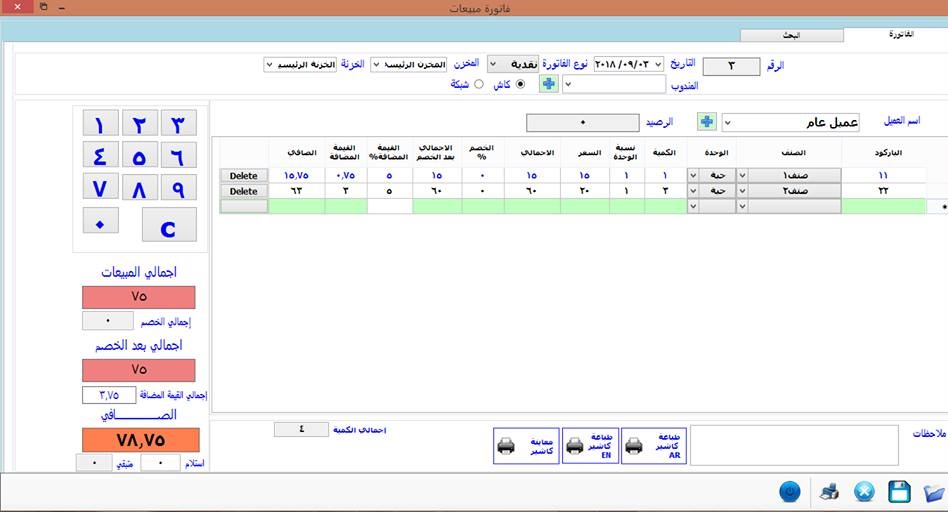The height and width of the screenshot is (512, 948).
Task: Select the شبكة (network) radio button
Action: pos(479,84)
